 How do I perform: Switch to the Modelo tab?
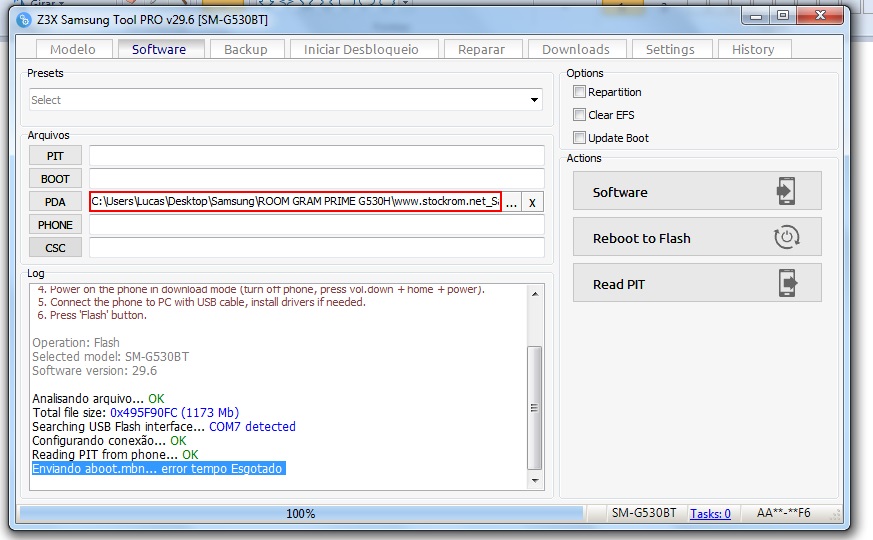pyautogui.click(x=73, y=50)
